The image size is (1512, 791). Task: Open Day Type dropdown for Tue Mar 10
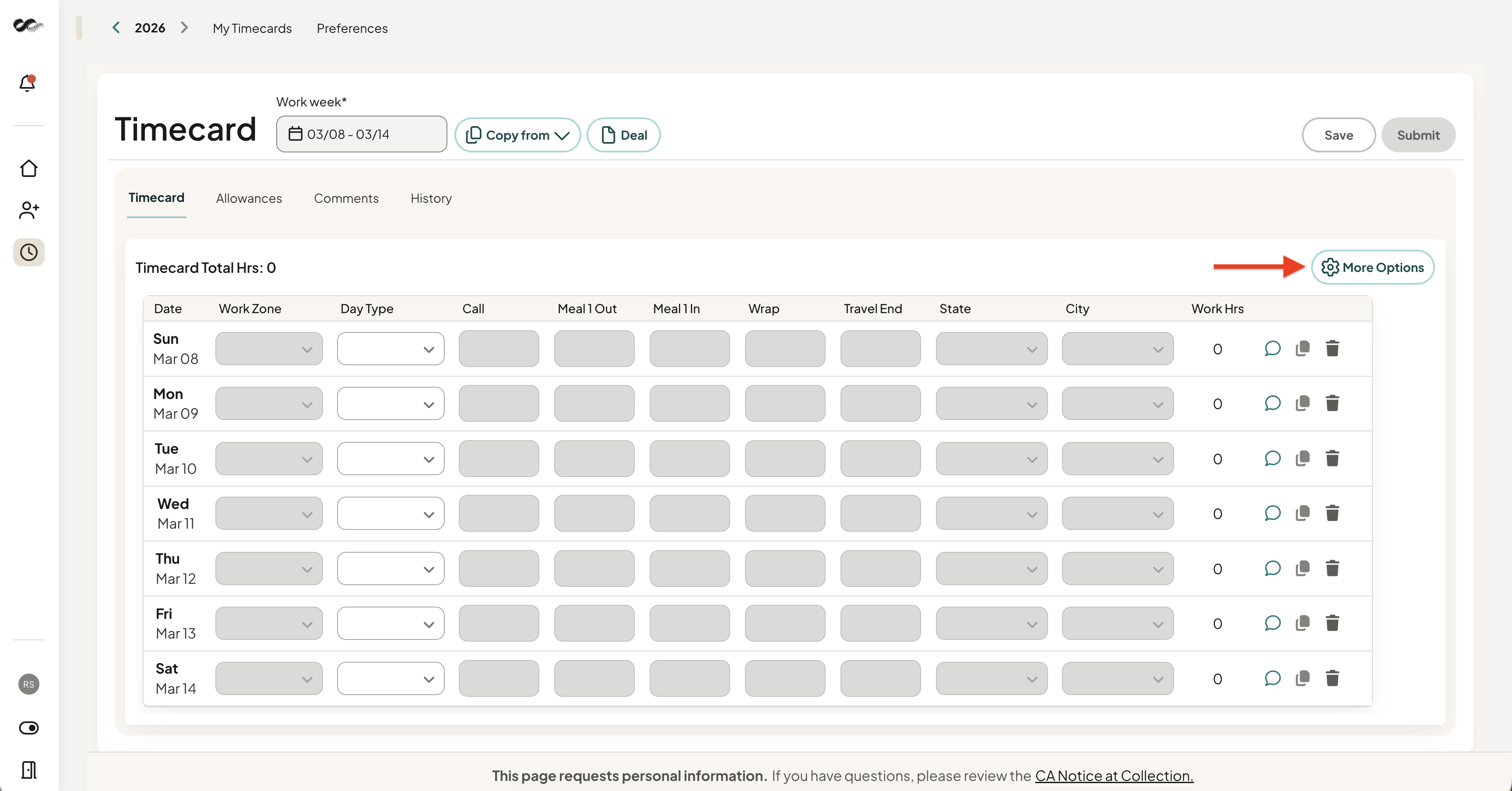390,459
